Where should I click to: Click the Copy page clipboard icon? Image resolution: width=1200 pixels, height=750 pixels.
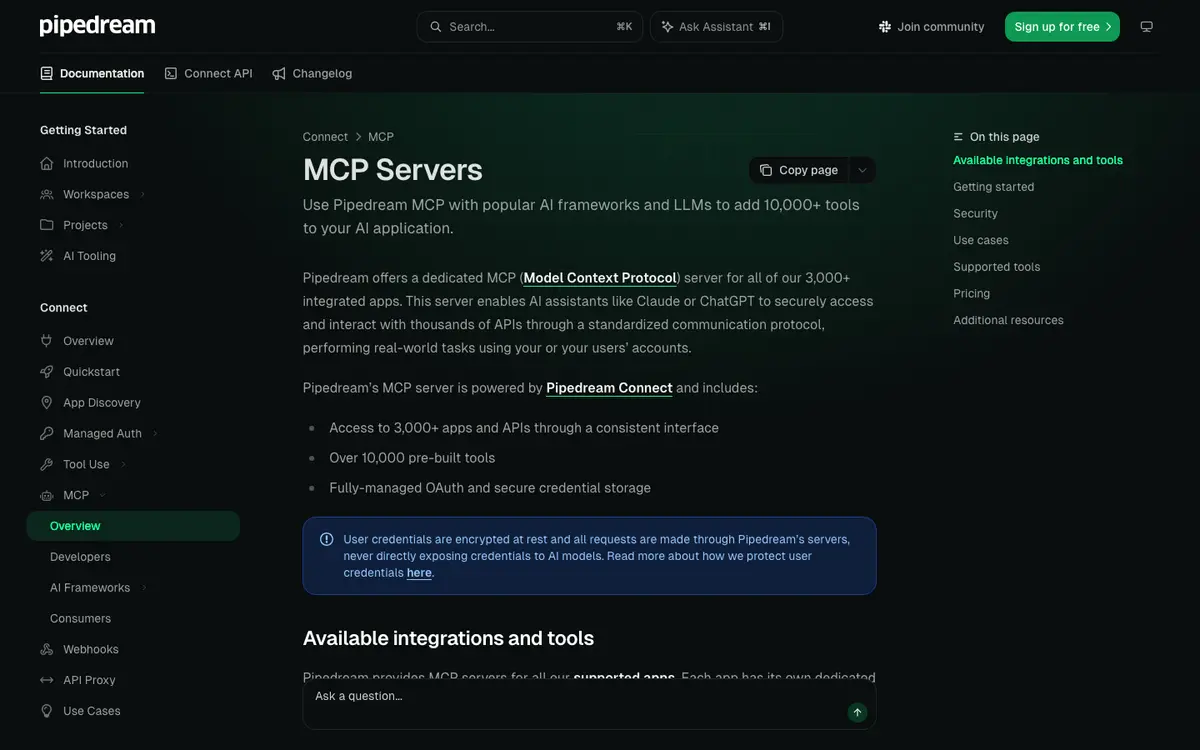(766, 170)
